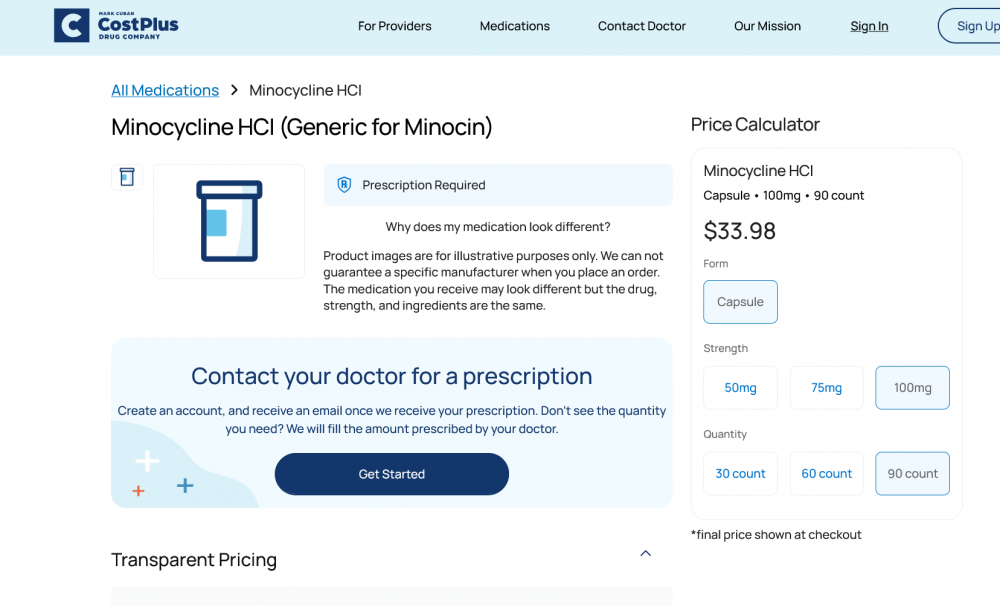The height and width of the screenshot is (606, 1000).
Task: Click the breadcrumb arrow separator
Action: [x=234, y=90]
